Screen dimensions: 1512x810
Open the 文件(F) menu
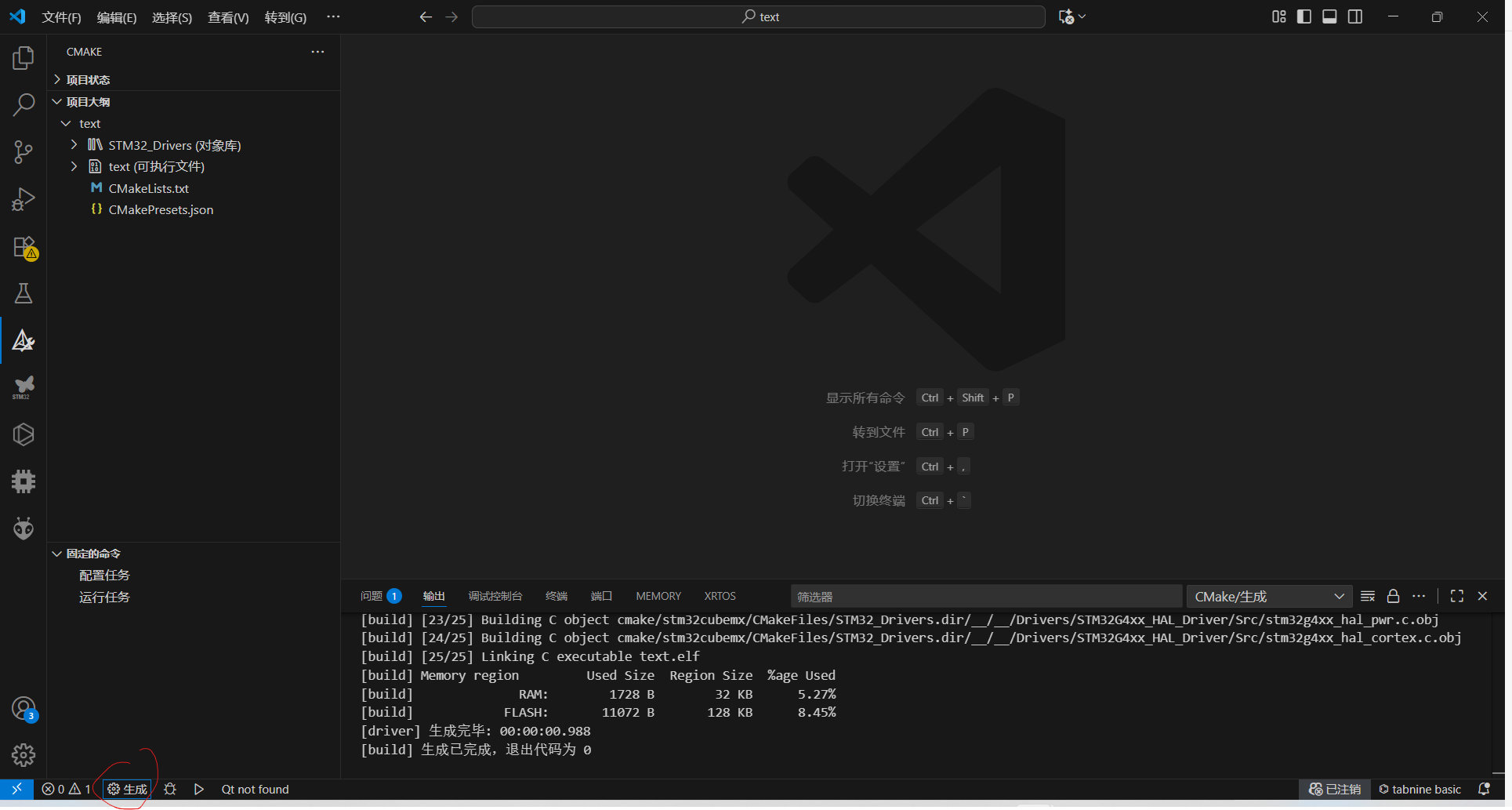pyautogui.click(x=61, y=17)
